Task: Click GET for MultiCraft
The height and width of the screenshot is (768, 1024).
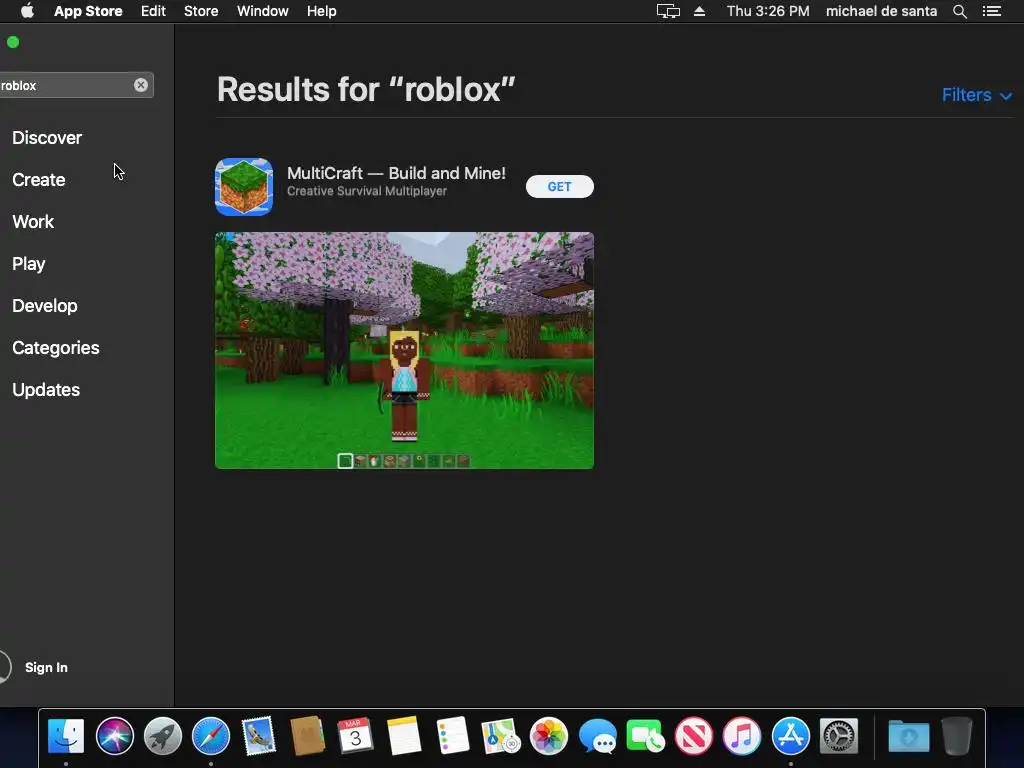Action: [x=560, y=187]
